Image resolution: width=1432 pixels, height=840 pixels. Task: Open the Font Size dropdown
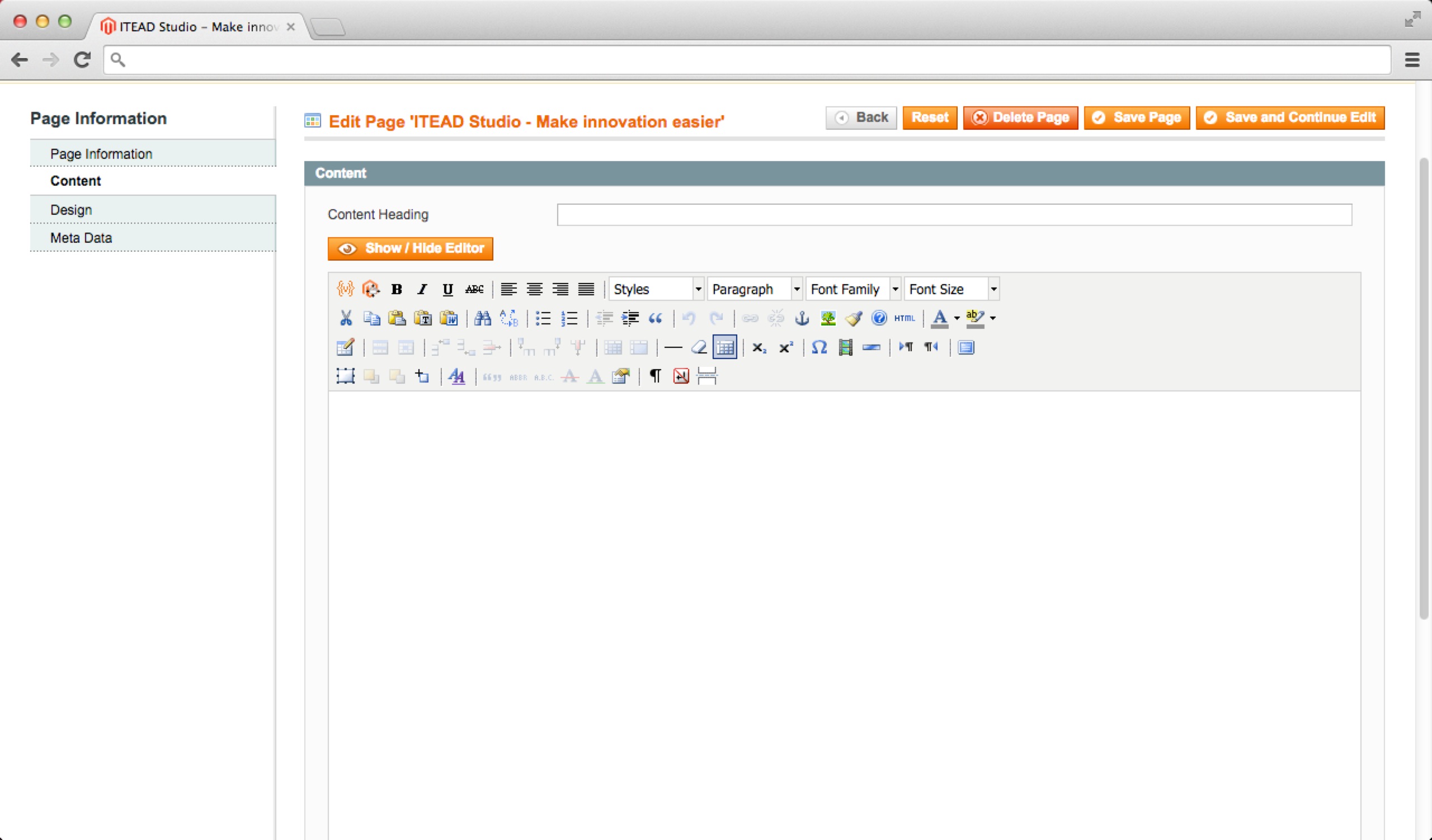[x=993, y=289]
